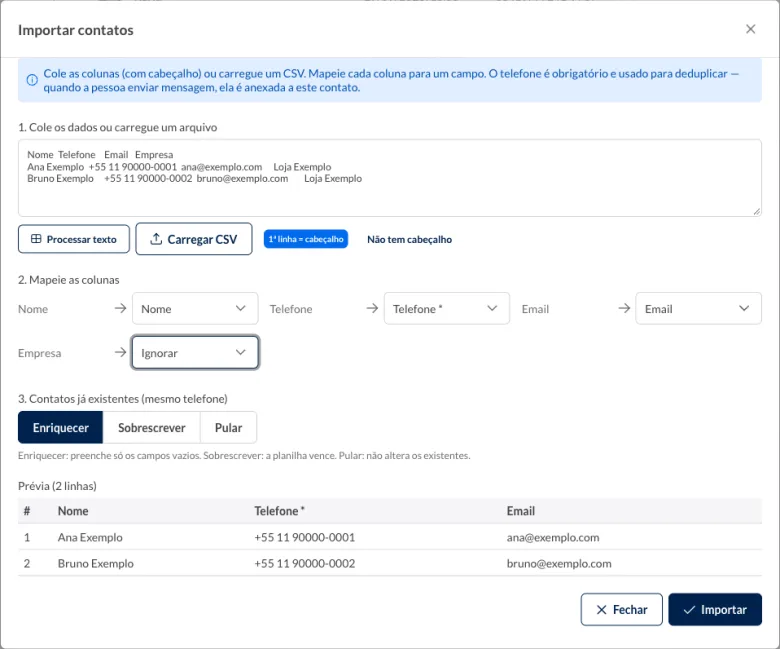This screenshot has width=780, height=649.
Task: Click the 'Empresa' source column label
Action: (39, 353)
